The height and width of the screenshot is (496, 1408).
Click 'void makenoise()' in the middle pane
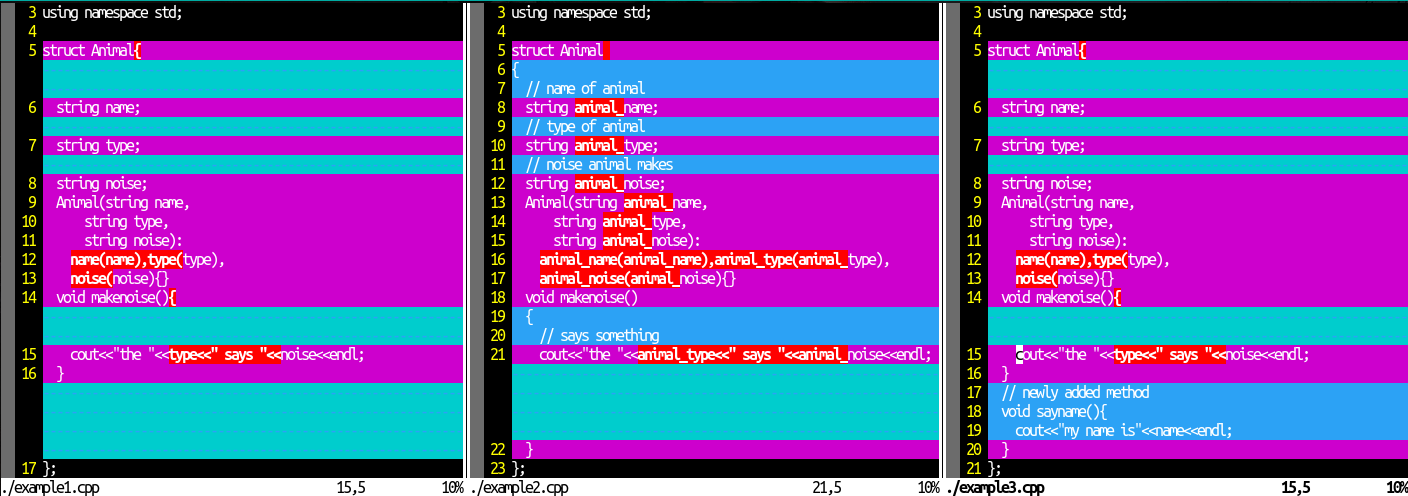coord(582,297)
